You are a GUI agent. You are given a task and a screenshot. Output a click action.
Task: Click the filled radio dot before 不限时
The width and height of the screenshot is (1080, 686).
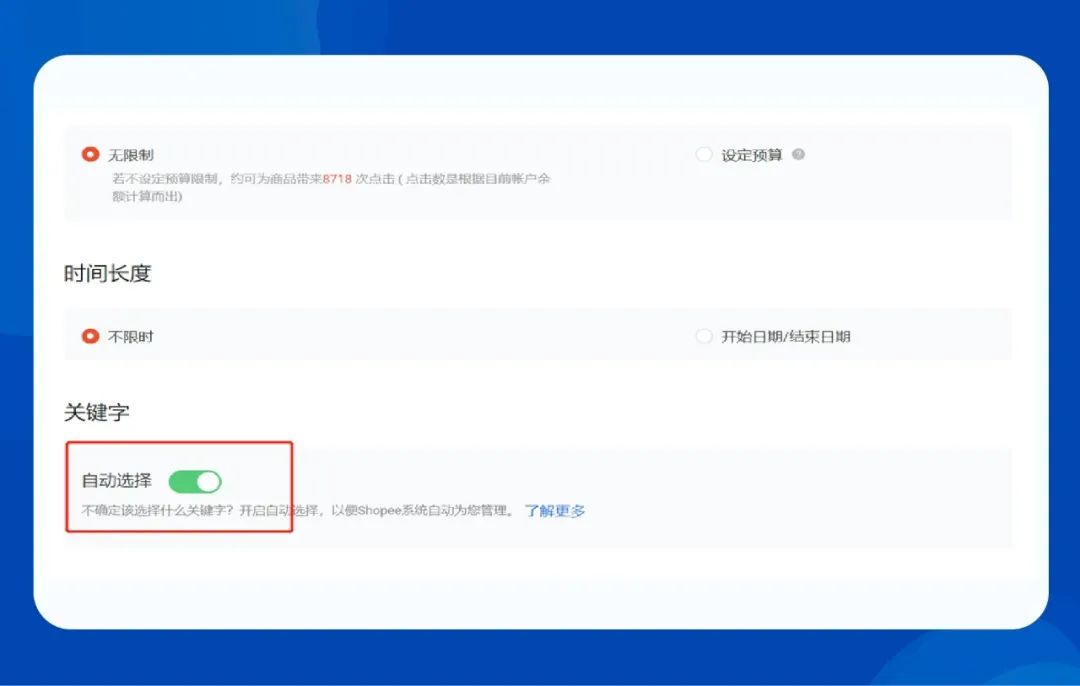[x=90, y=337]
